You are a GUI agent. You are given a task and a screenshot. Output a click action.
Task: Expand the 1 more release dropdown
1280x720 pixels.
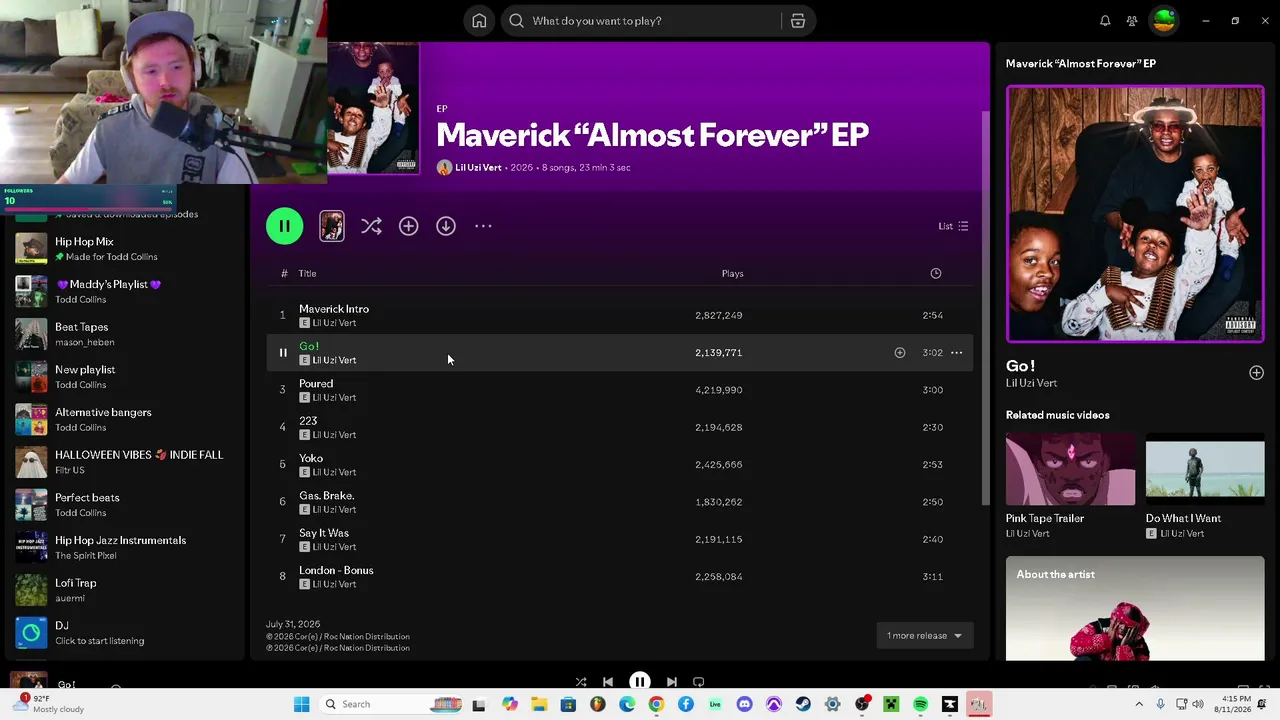924,636
